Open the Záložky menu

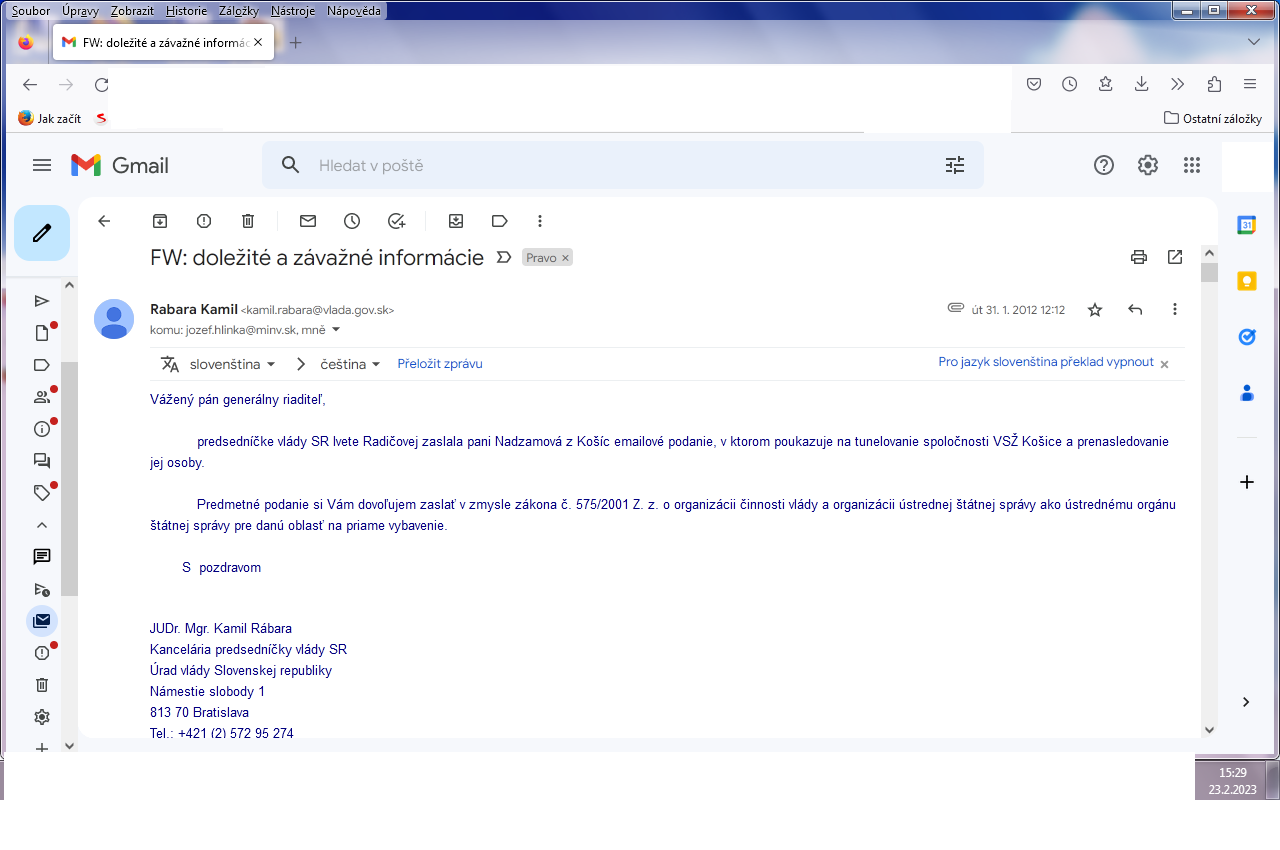(x=238, y=11)
